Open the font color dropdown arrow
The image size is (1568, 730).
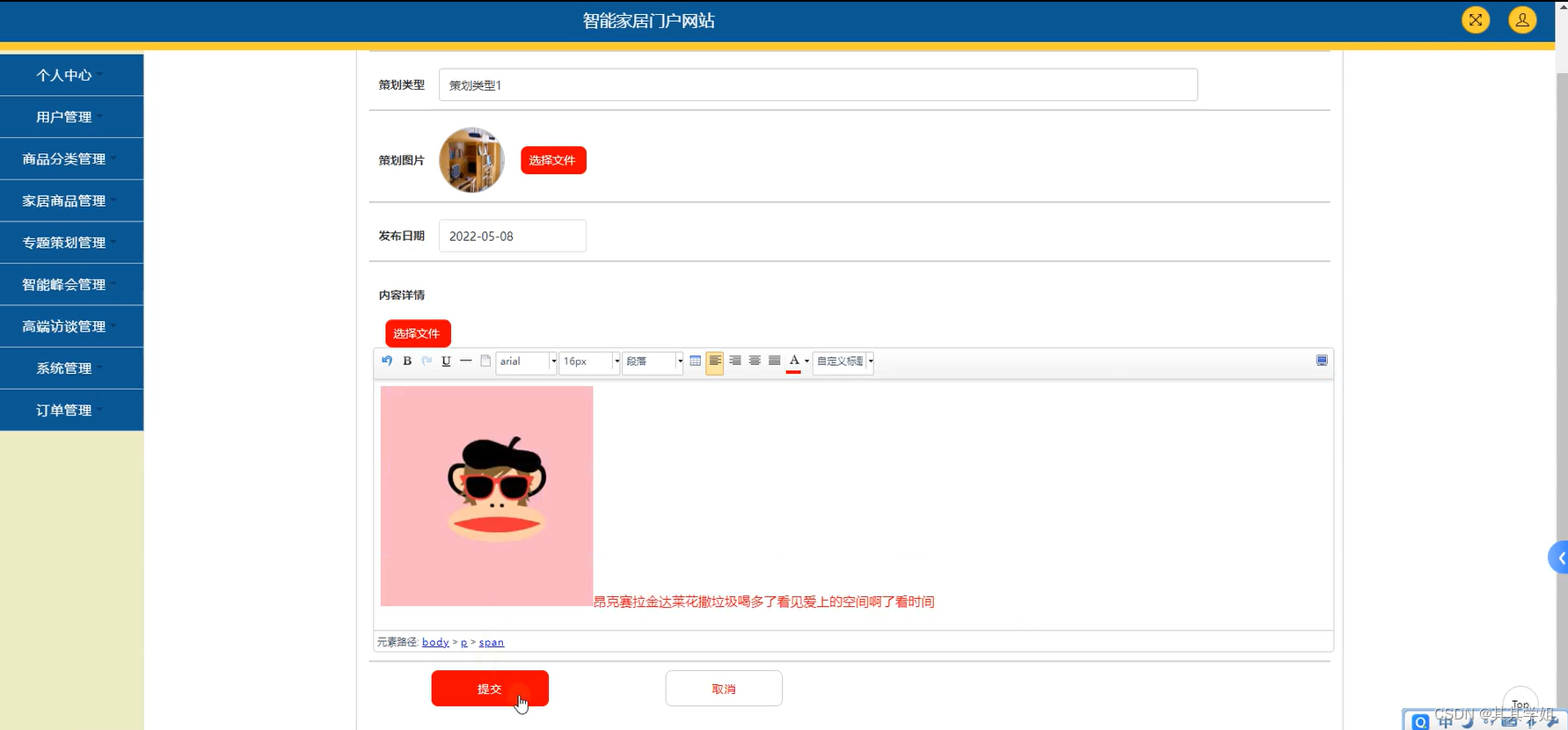806,361
